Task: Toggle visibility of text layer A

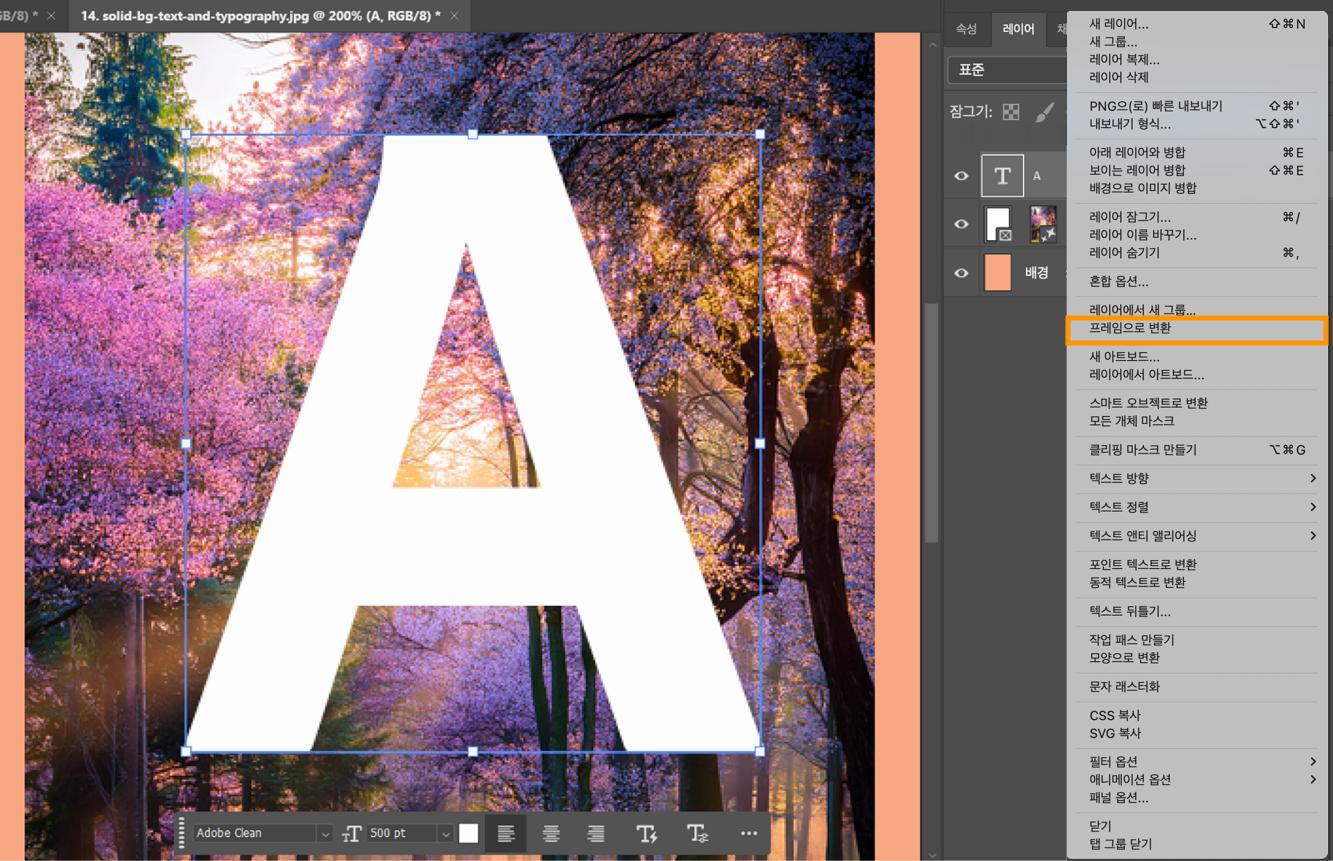Action: point(961,176)
